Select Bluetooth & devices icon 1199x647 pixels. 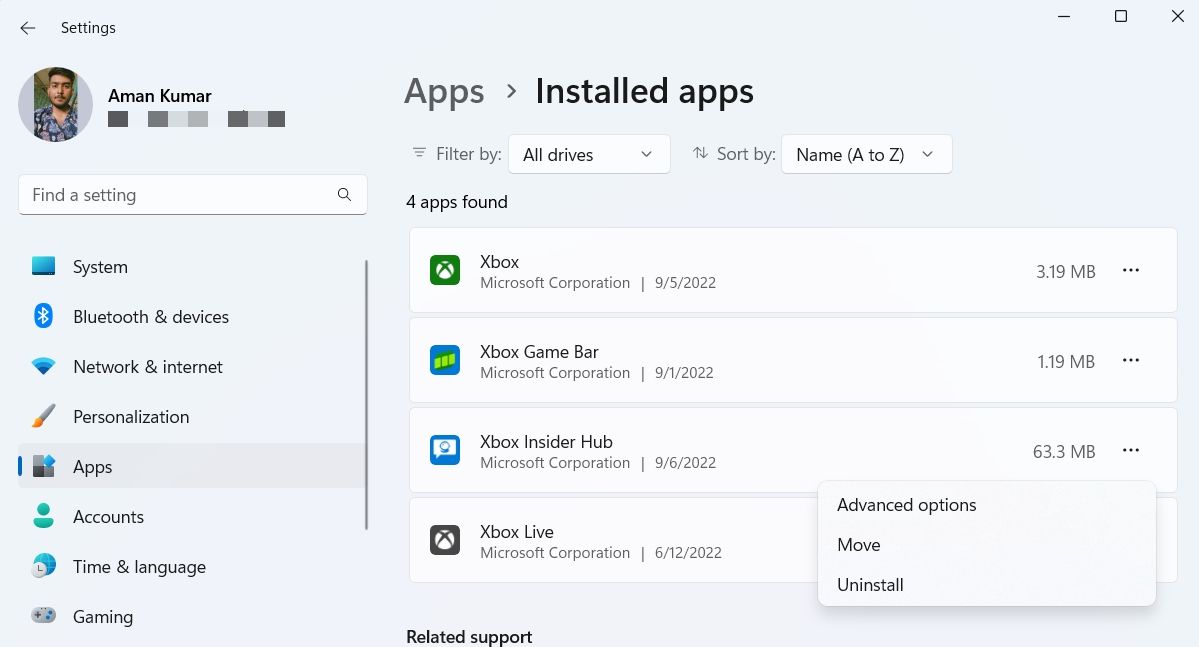tap(44, 316)
